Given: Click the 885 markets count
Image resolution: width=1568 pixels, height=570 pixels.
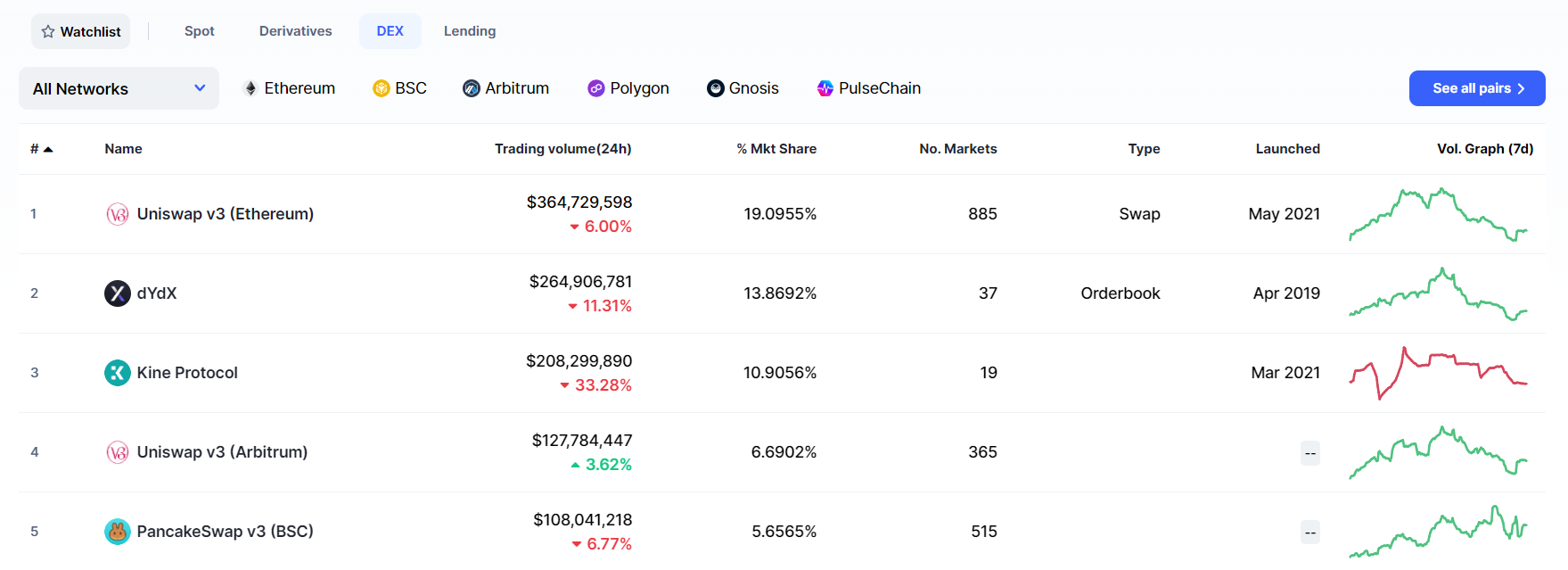Looking at the screenshot, I should (x=982, y=214).
